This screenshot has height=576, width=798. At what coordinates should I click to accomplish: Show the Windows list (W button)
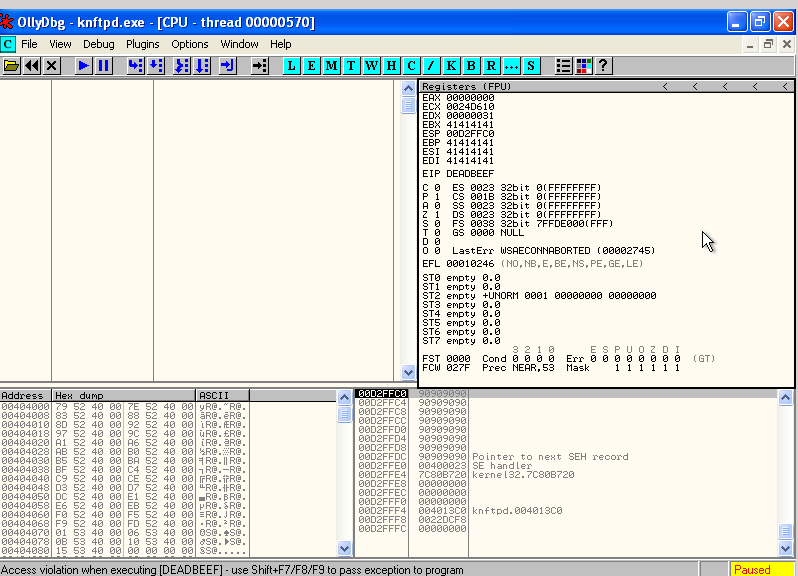(372, 66)
